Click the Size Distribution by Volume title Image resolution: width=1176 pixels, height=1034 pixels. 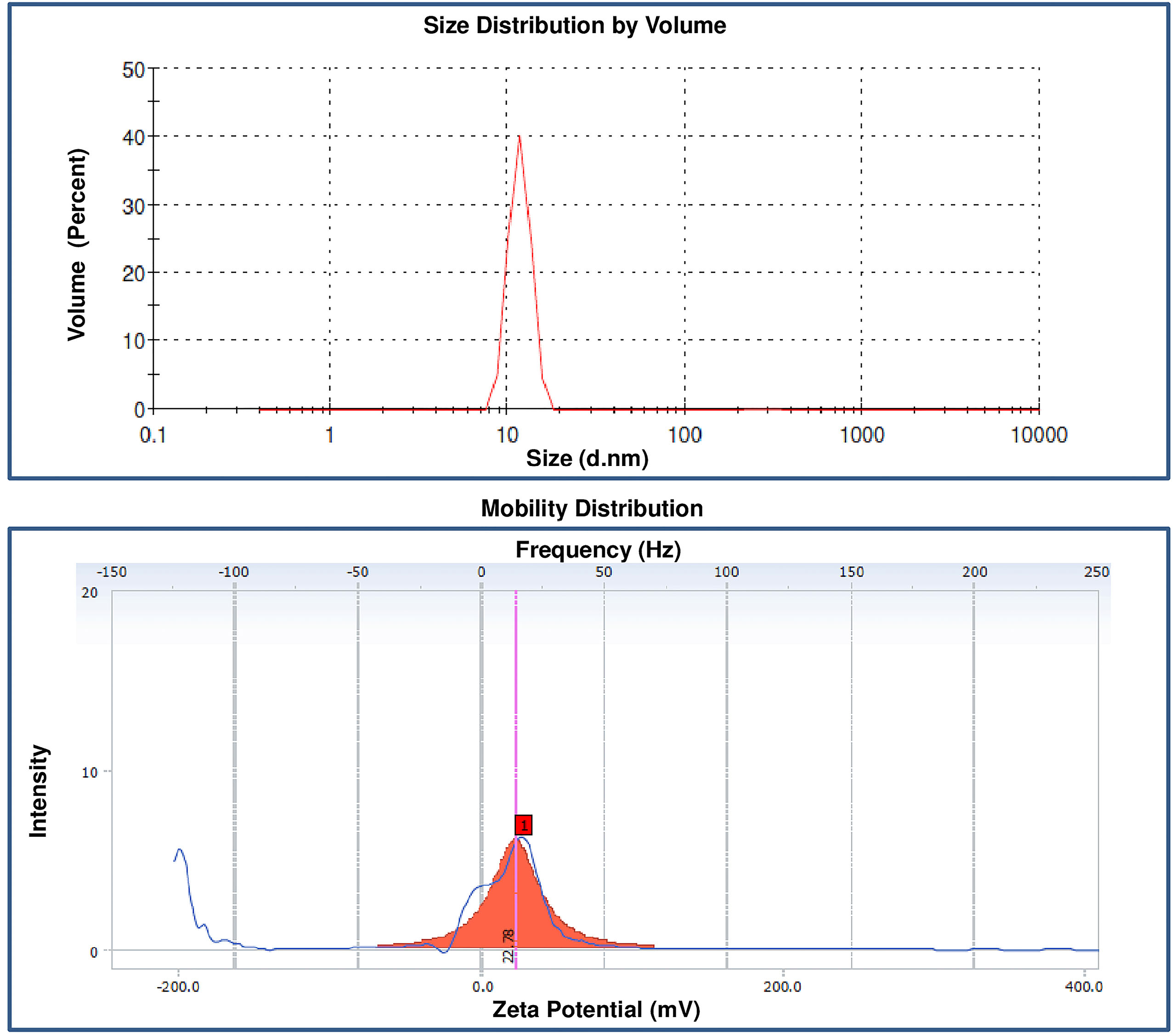574,26
